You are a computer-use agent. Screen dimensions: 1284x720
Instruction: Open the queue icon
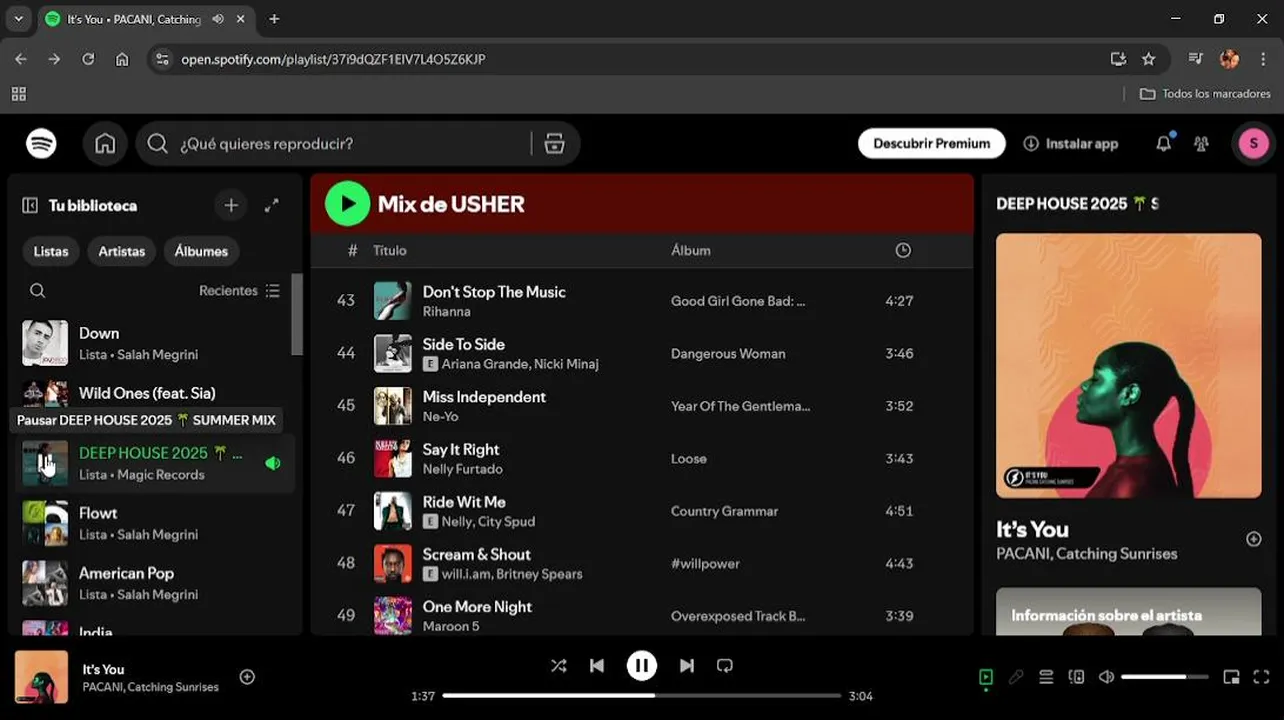pos(1046,677)
